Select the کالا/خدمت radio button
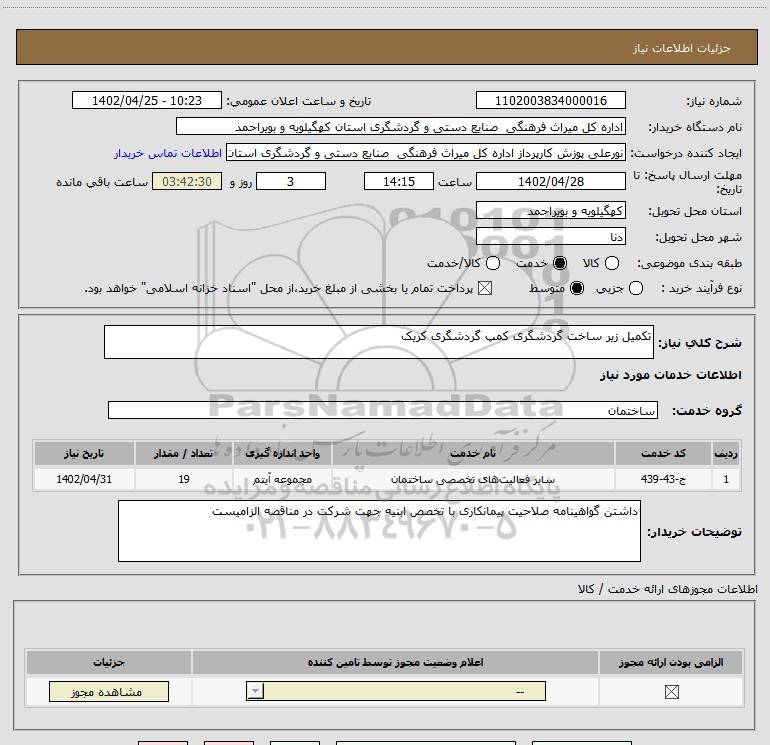The image size is (770, 745). (x=493, y=263)
